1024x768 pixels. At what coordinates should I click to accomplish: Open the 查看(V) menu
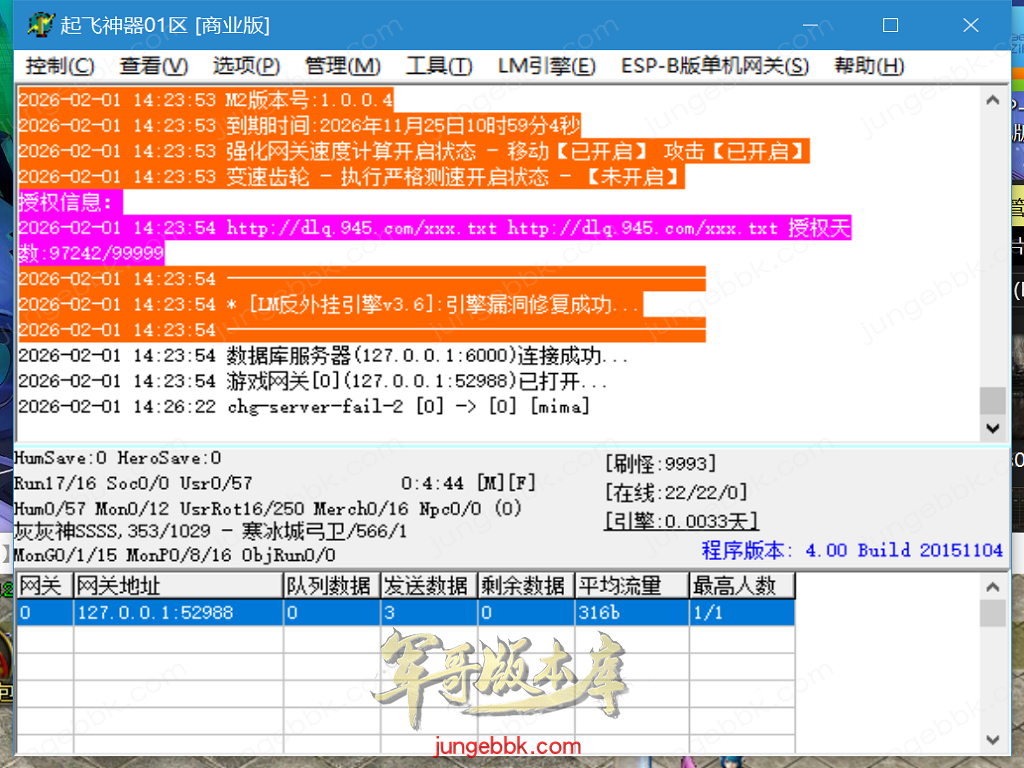click(153, 66)
